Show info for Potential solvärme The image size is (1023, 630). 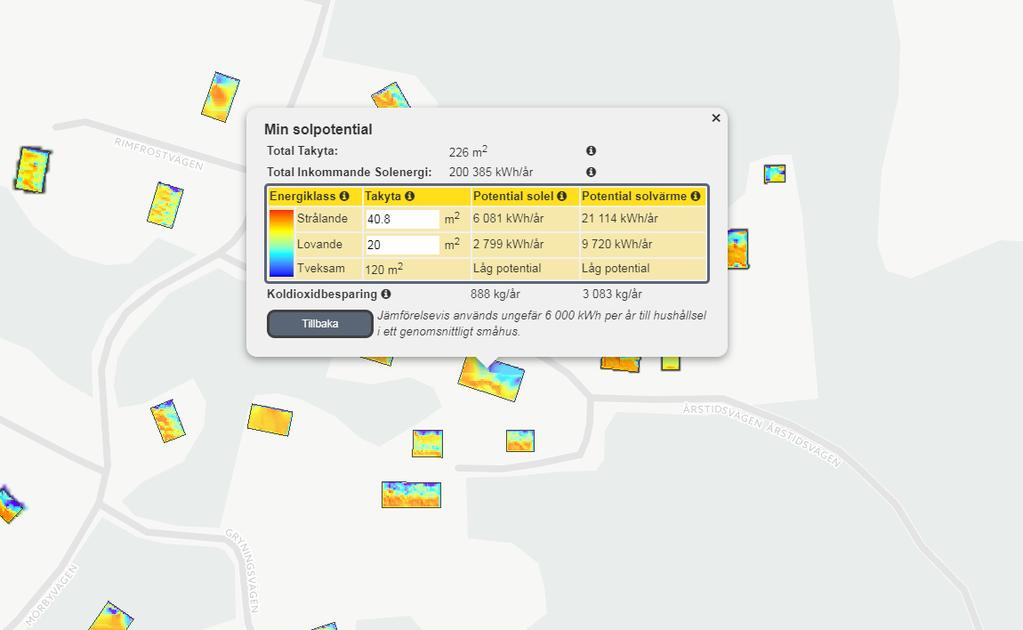(695, 196)
